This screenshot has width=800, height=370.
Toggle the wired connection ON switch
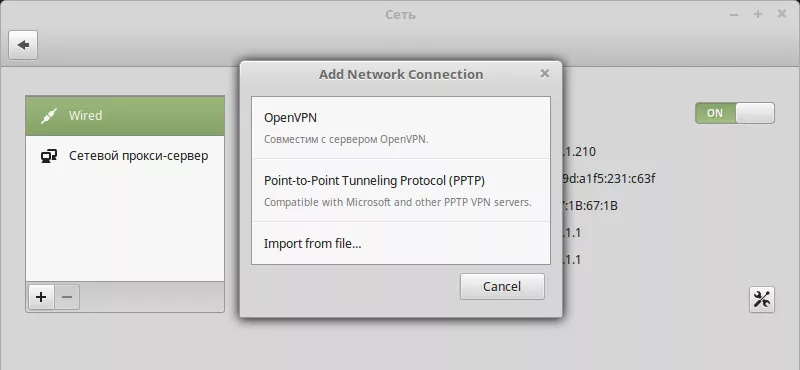735,113
